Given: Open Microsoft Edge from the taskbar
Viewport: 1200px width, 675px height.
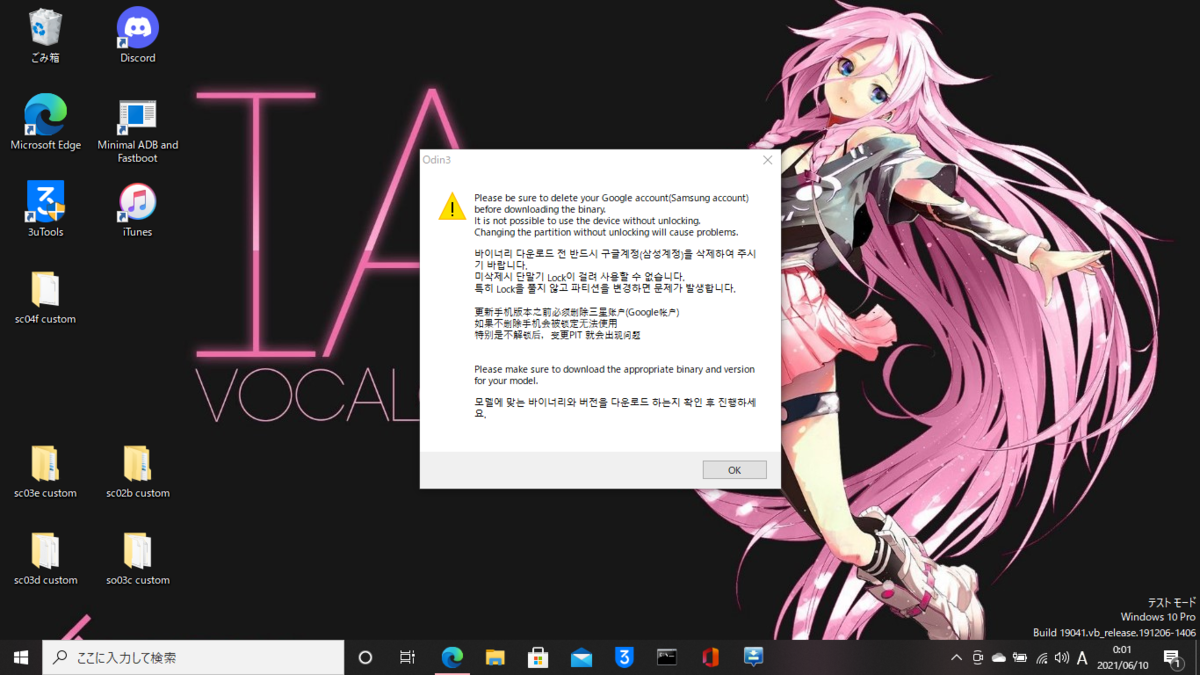Looking at the screenshot, I should click(x=452, y=657).
